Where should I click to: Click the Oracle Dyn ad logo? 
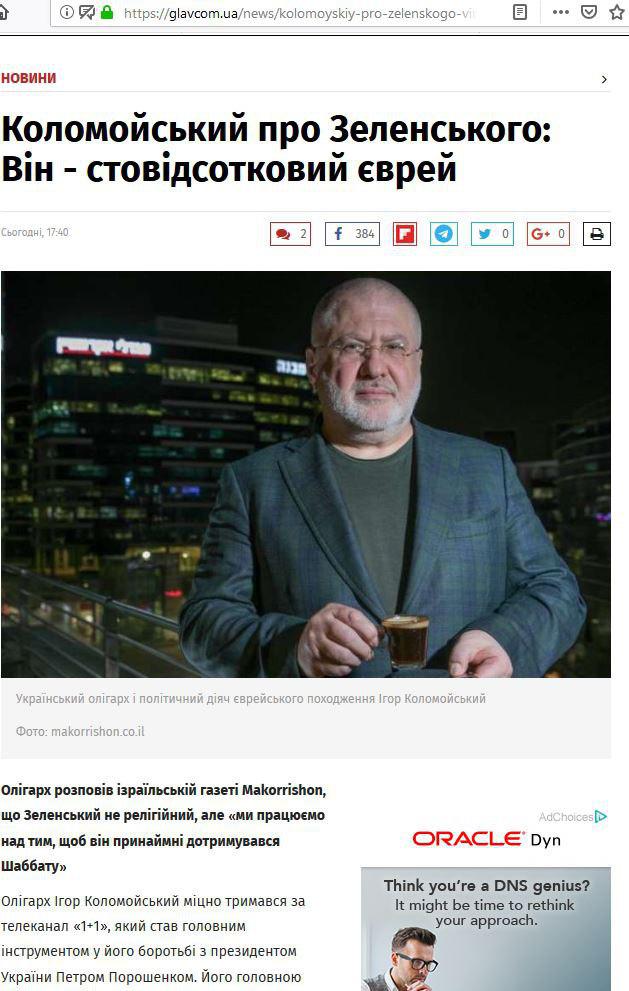[x=486, y=839]
